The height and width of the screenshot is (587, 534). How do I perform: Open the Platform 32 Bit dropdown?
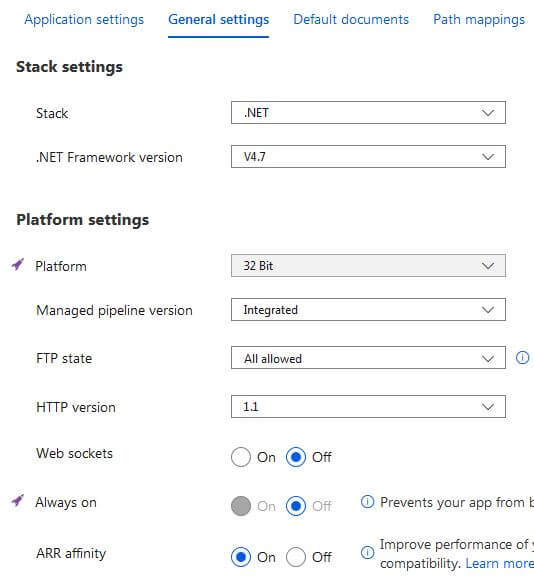[x=368, y=266]
